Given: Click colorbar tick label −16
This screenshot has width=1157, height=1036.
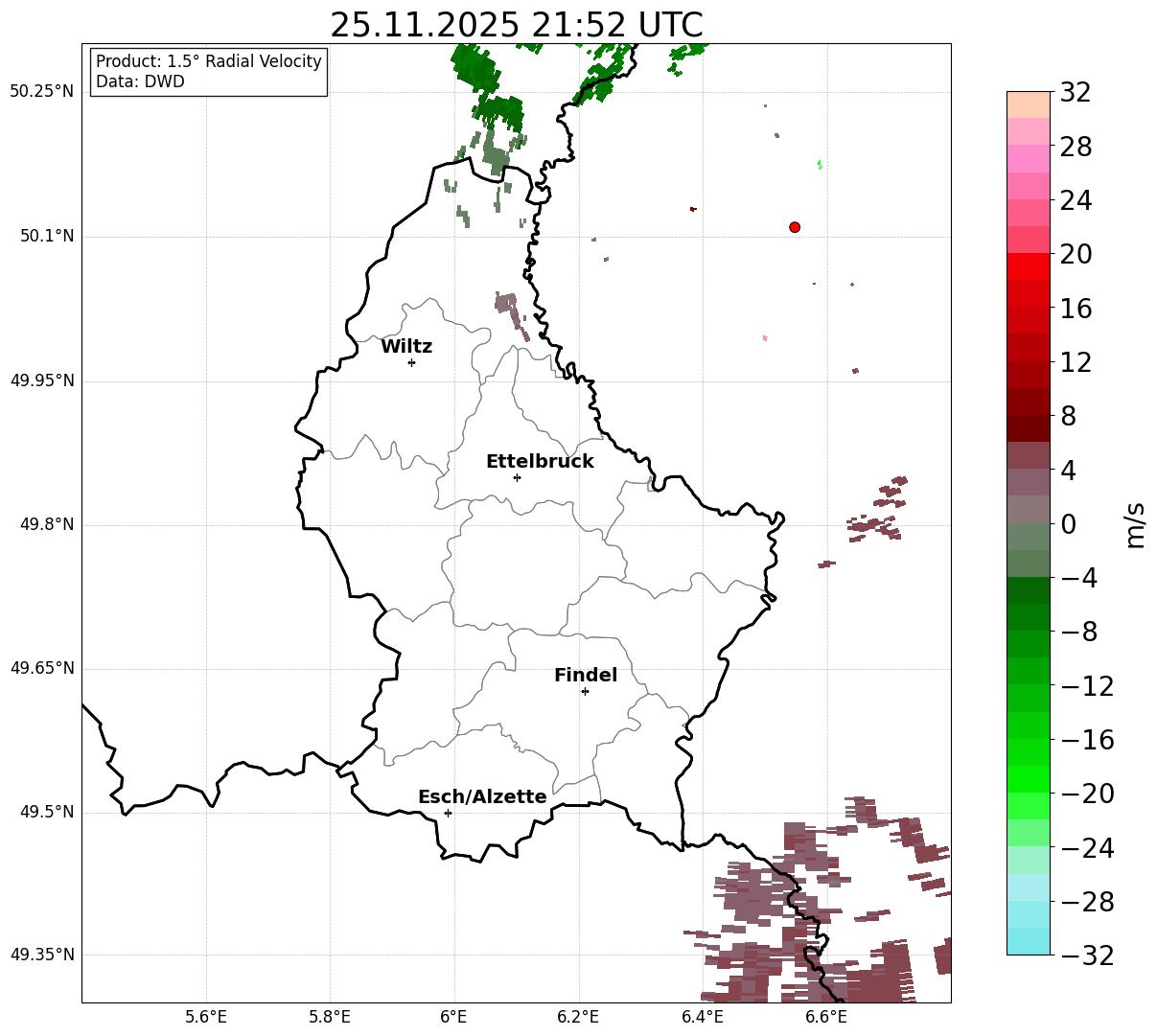Looking at the screenshot, I should 1087,740.
